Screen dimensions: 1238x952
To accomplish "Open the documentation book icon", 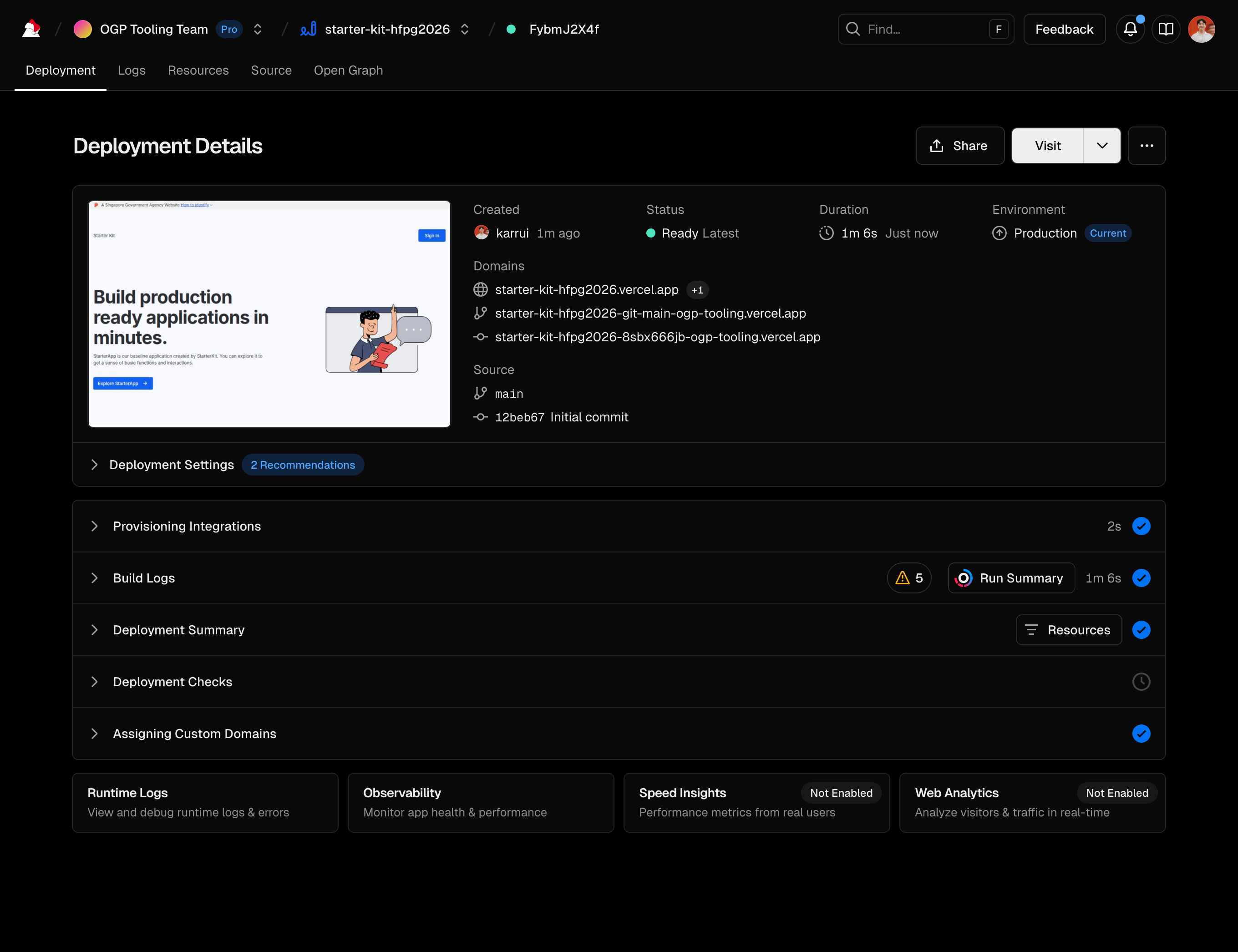I will (x=1166, y=29).
